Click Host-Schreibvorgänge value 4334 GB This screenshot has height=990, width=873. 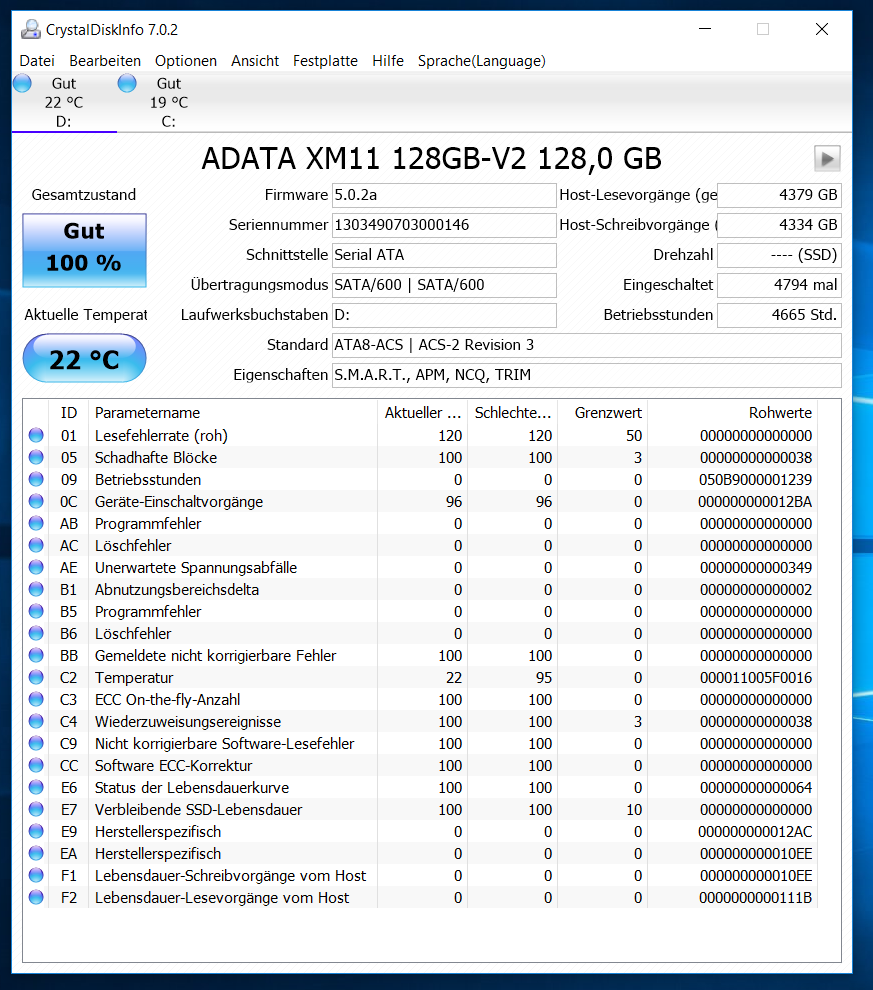click(x=779, y=225)
